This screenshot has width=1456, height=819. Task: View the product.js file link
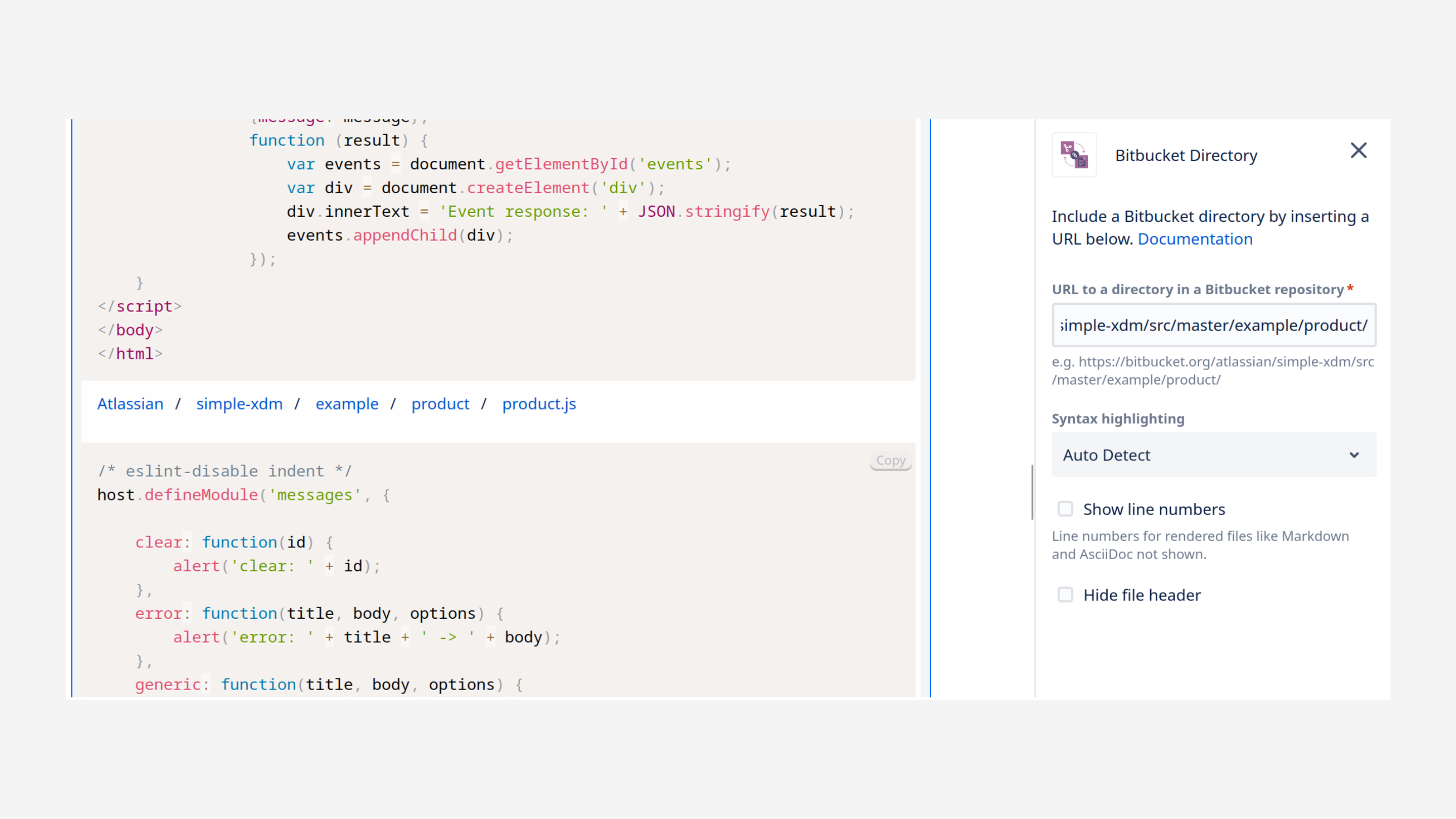(538, 403)
